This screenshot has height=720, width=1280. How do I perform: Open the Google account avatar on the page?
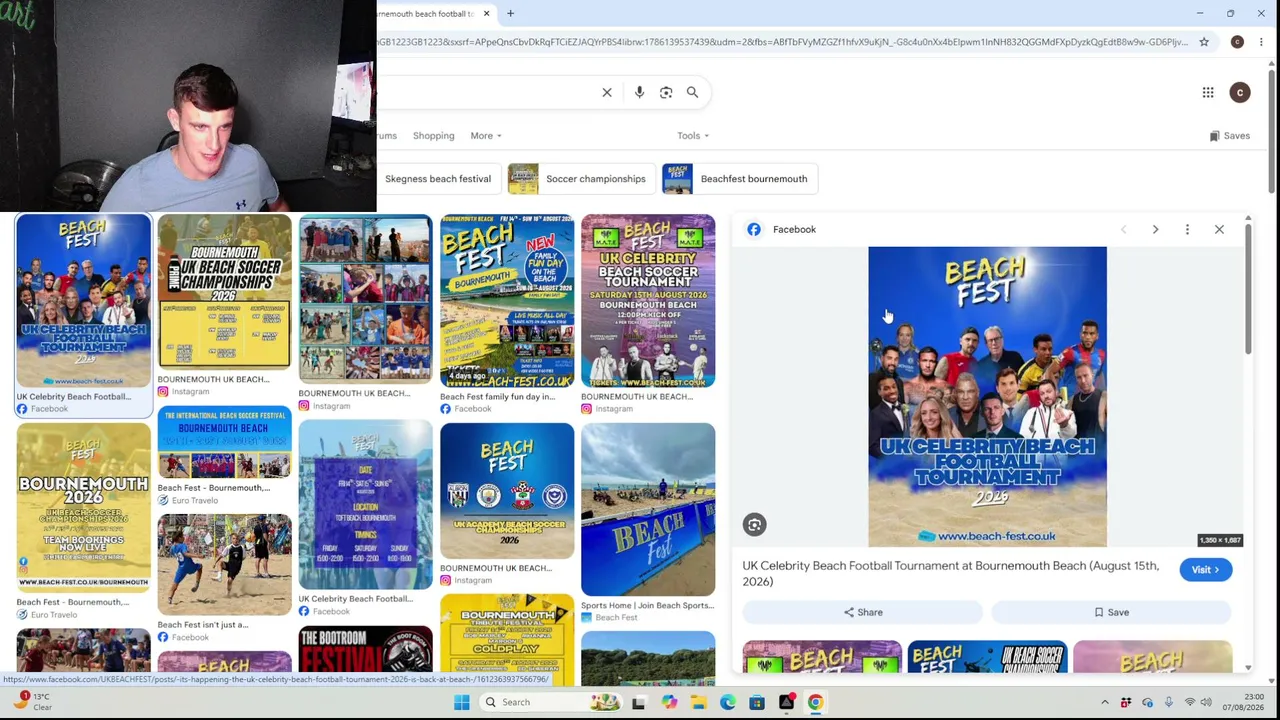click(x=1240, y=92)
